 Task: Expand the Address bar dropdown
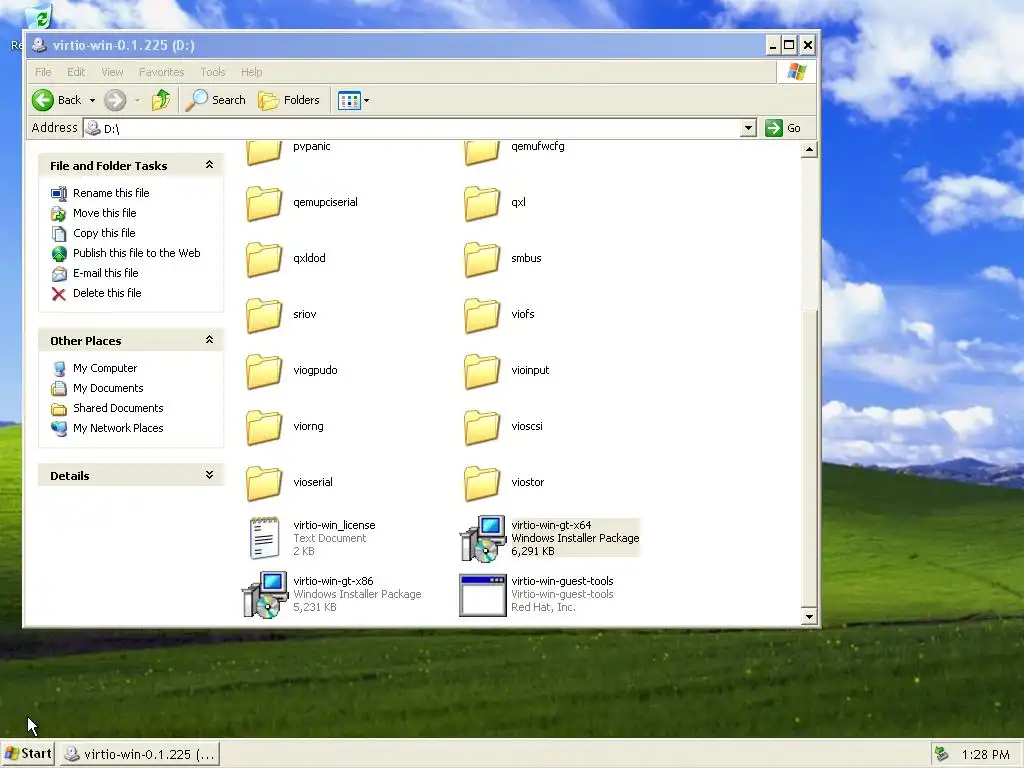tap(748, 128)
